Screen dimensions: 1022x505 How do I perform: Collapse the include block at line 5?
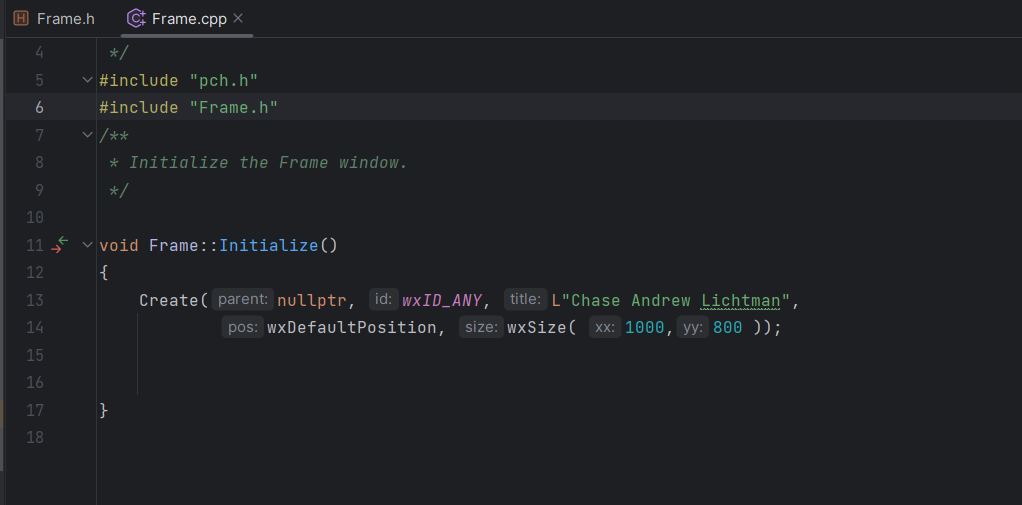[x=88, y=80]
